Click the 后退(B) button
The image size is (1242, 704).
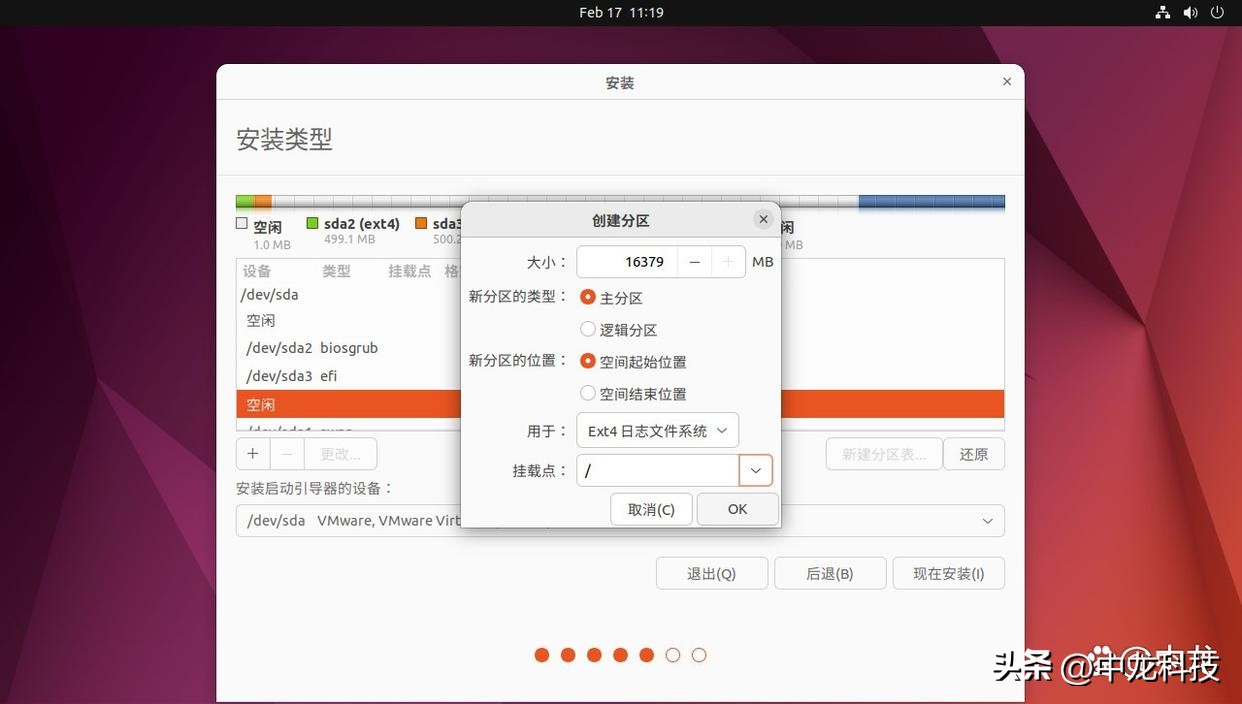click(829, 573)
